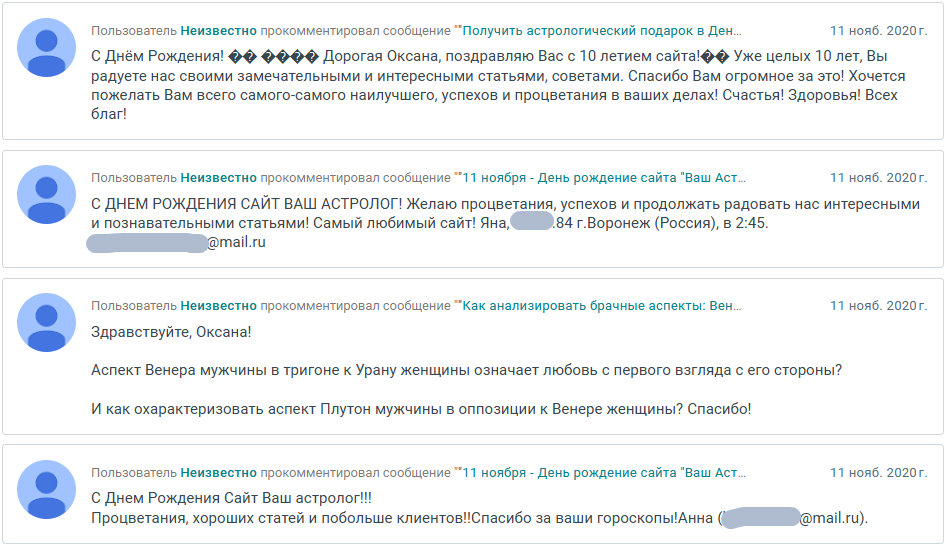Click the '@mail.ru' text in Яна comment
The width and height of the screenshot is (944, 550).
pos(237,242)
